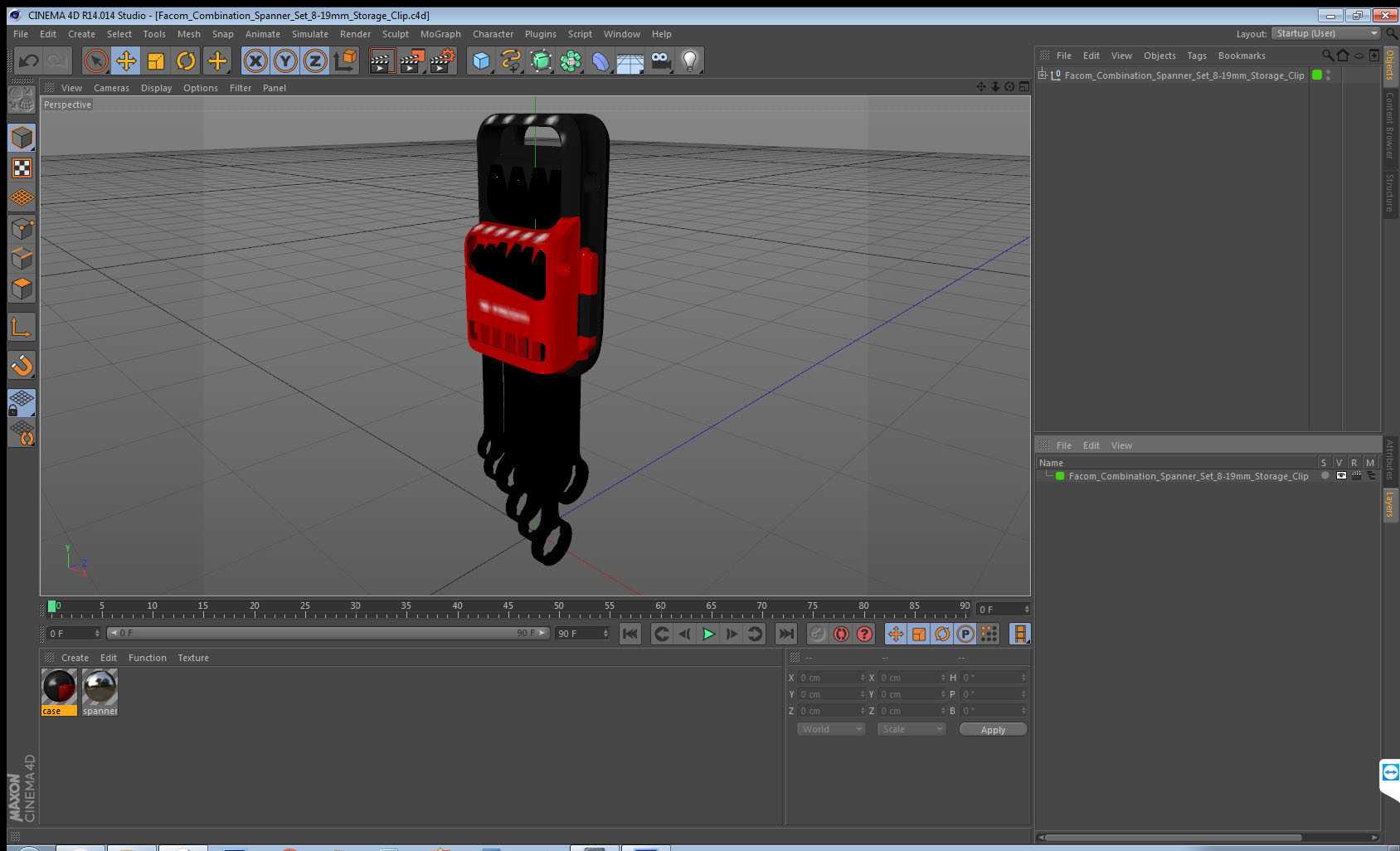Image resolution: width=1400 pixels, height=851 pixels.
Task: Open Render Settings
Action: pyautogui.click(x=443, y=61)
